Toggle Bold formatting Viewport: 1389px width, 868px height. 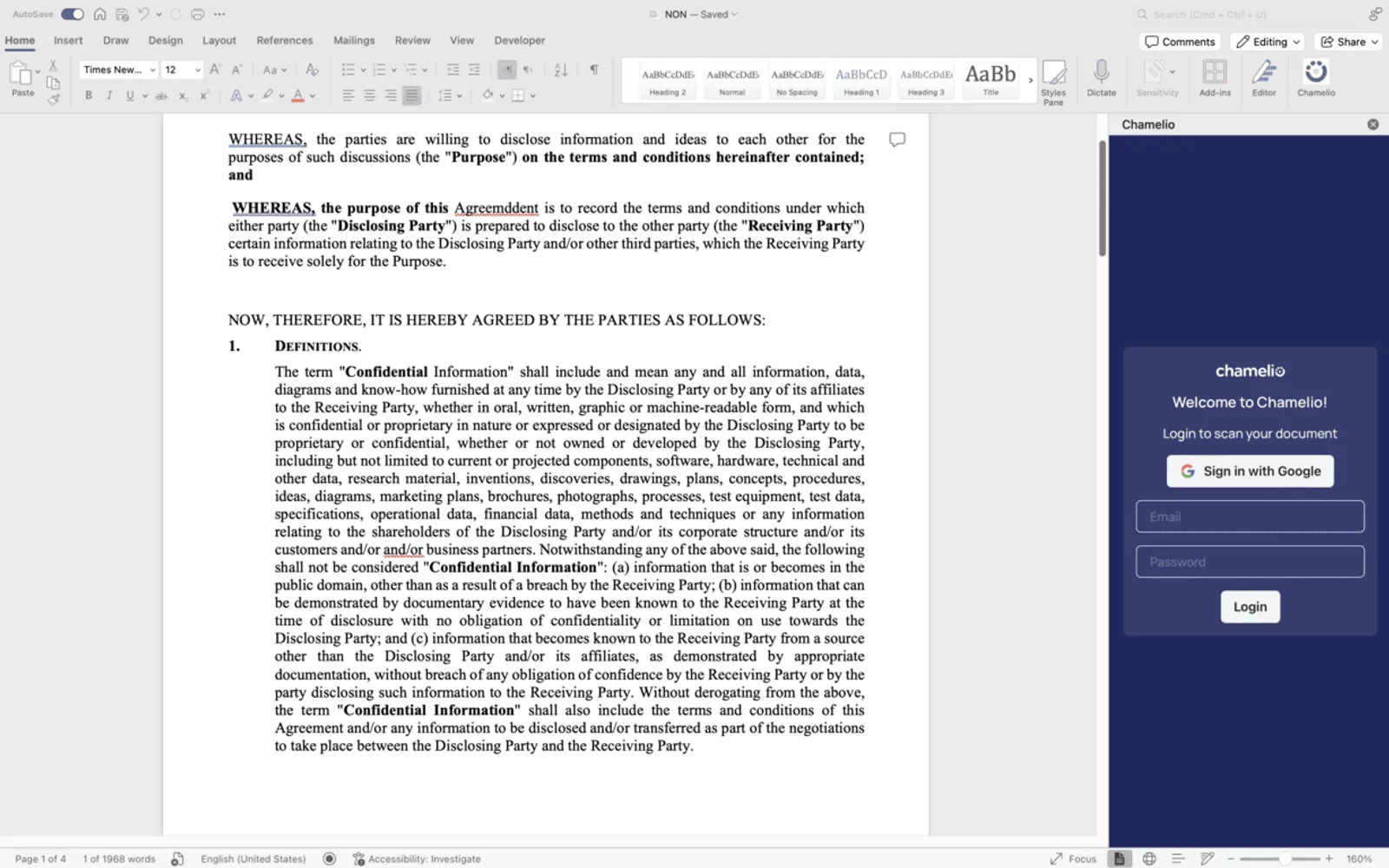point(89,95)
